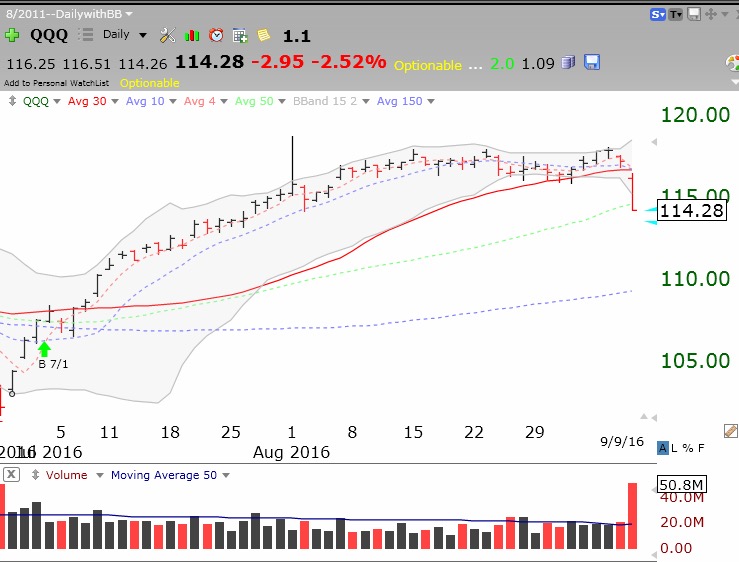Open the symbol list icon beside QQQ
Image resolution: width=739 pixels, height=562 pixels.
[86, 35]
